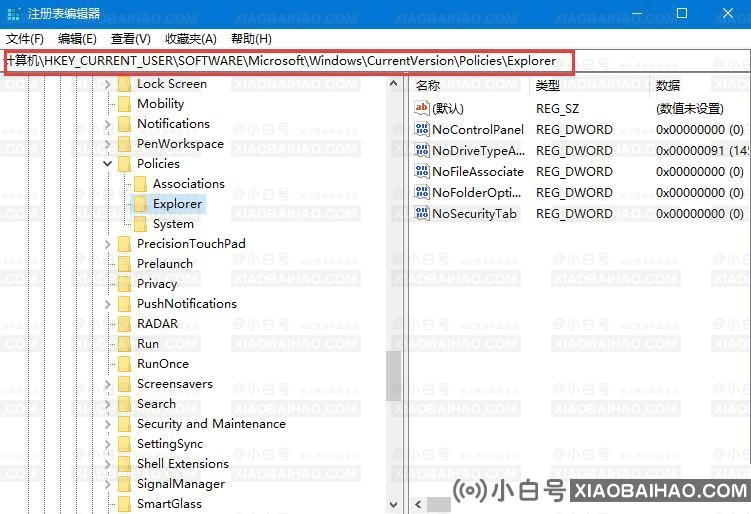
Task: Click tree pane scroll down arrow
Action: point(394,504)
